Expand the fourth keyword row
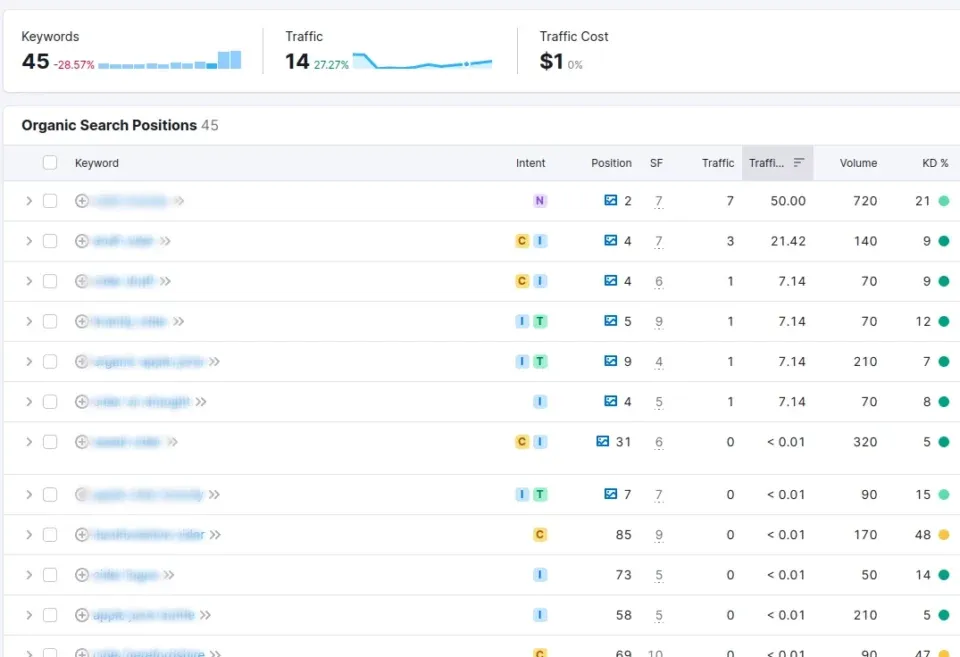This screenshot has height=657, width=960. click(29, 321)
